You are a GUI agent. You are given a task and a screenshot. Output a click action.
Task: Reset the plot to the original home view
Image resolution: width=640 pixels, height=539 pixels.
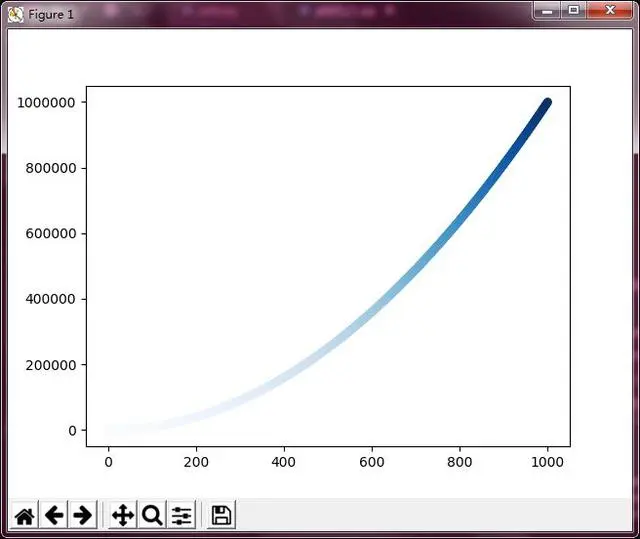point(24,515)
